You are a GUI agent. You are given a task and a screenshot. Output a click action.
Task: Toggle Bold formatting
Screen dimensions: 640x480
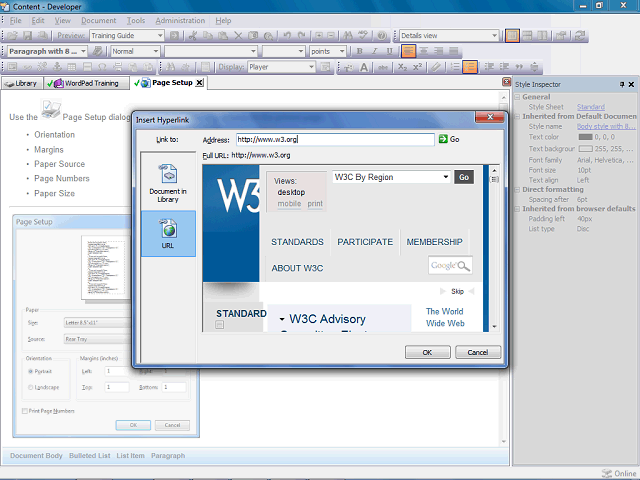pyautogui.click(x=359, y=51)
